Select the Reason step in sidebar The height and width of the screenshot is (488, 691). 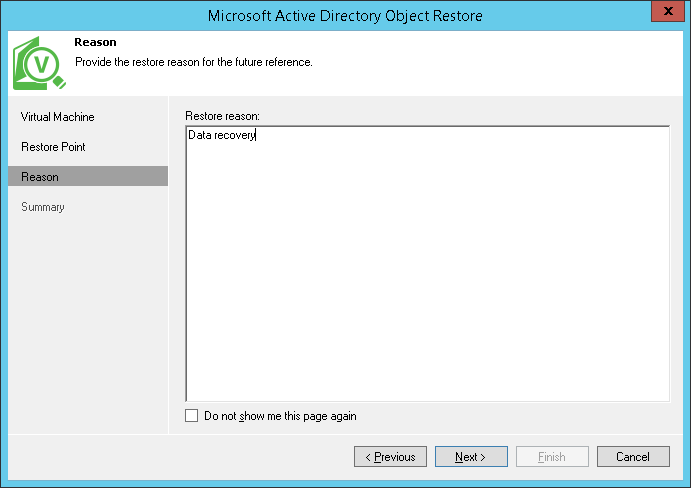(40, 177)
